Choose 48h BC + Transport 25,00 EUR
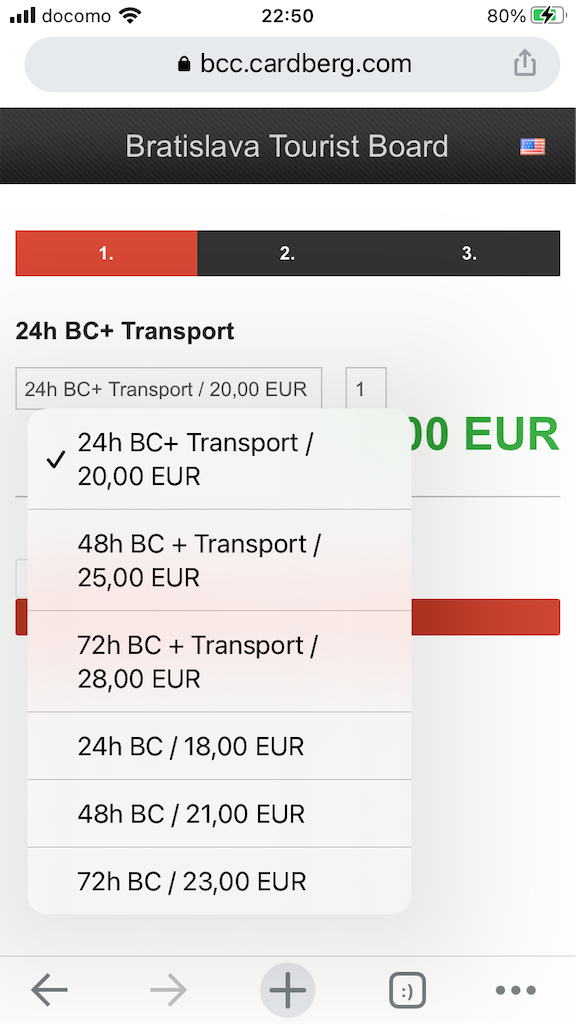576x1024 pixels. pyautogui.click(x=219, y=560)
